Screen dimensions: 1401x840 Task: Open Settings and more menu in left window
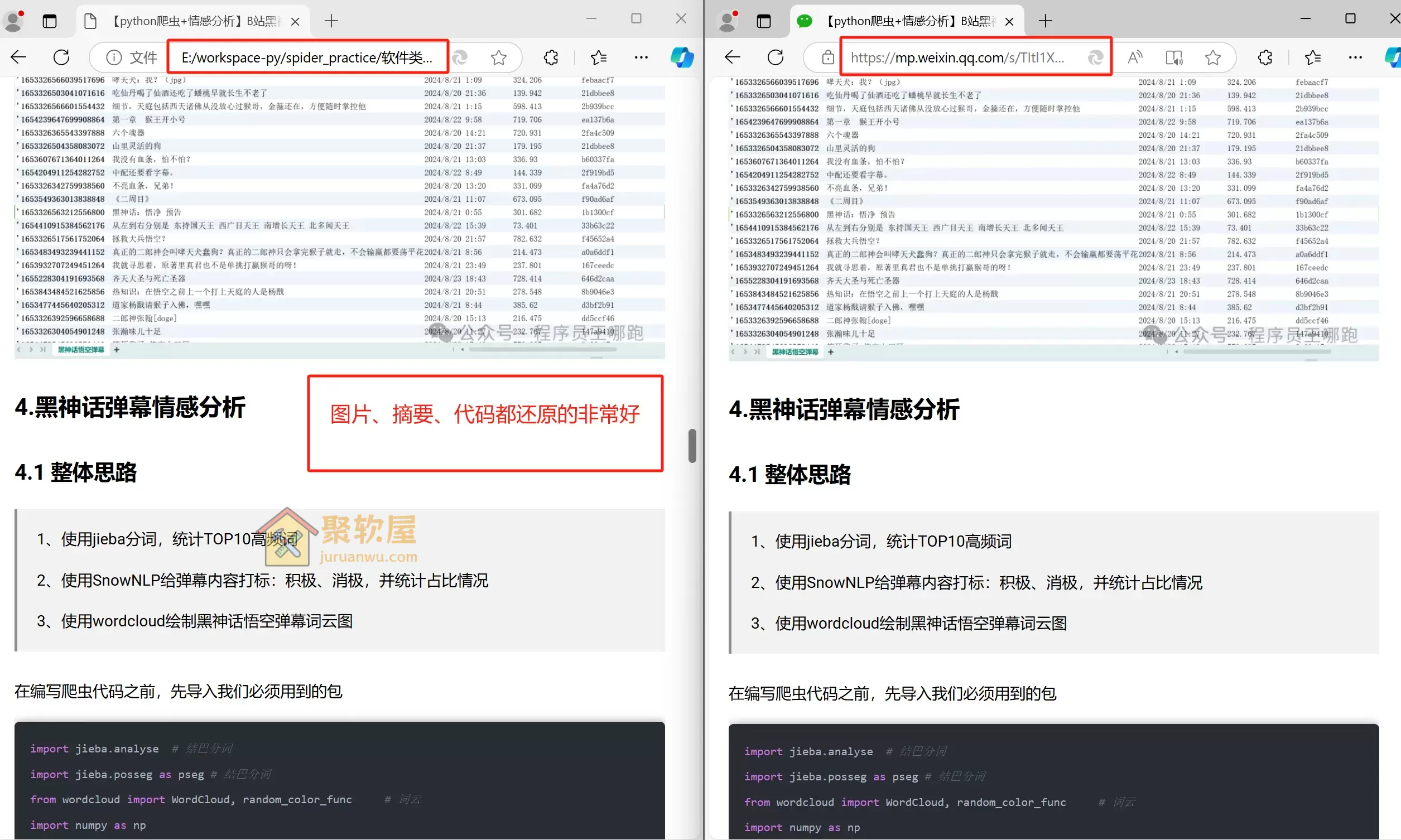[641, 56]
